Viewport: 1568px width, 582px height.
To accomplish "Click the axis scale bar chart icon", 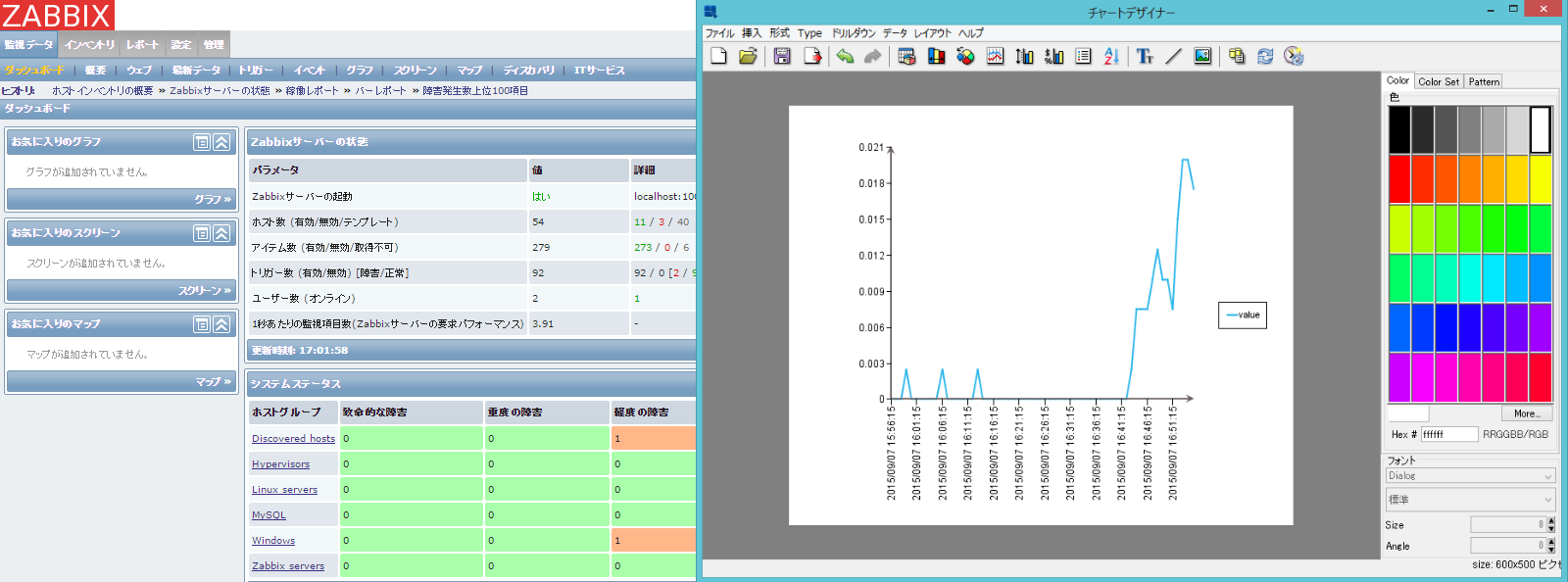I will pos(1024,56).
